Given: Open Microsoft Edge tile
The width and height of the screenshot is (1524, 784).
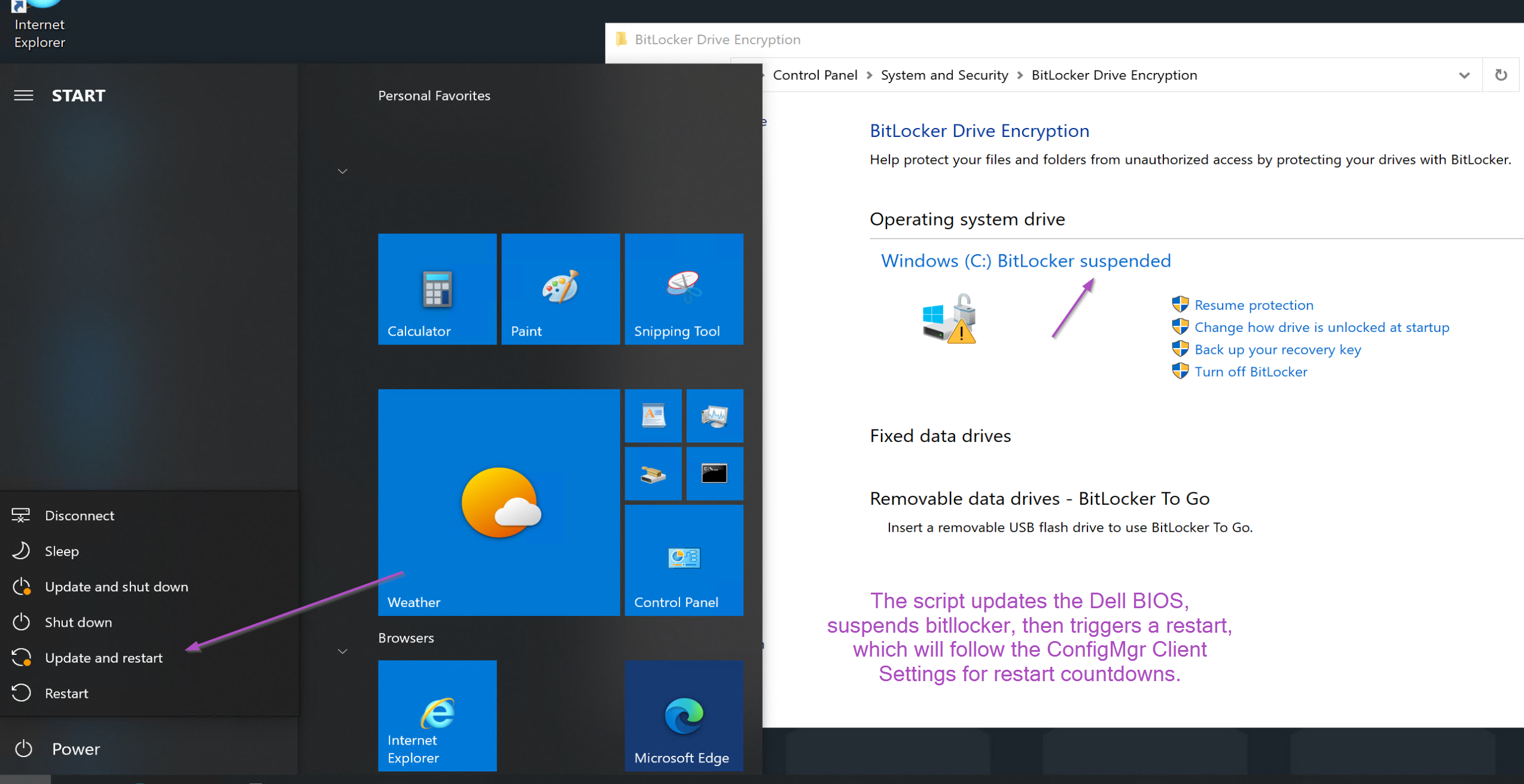Looking at the screenshot, I should [x=684, y=716].
